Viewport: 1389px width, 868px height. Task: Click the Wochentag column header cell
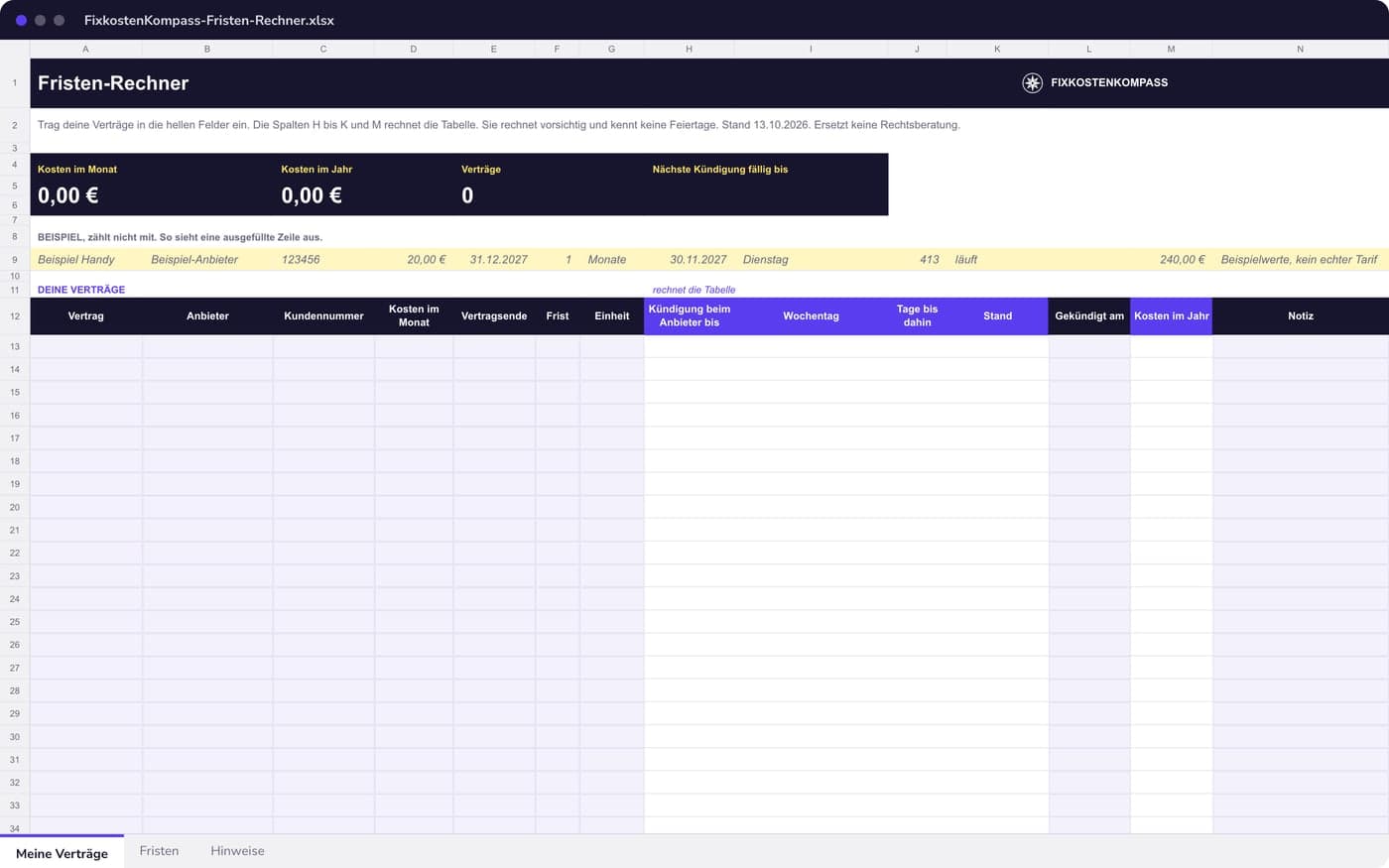(811, 316)
